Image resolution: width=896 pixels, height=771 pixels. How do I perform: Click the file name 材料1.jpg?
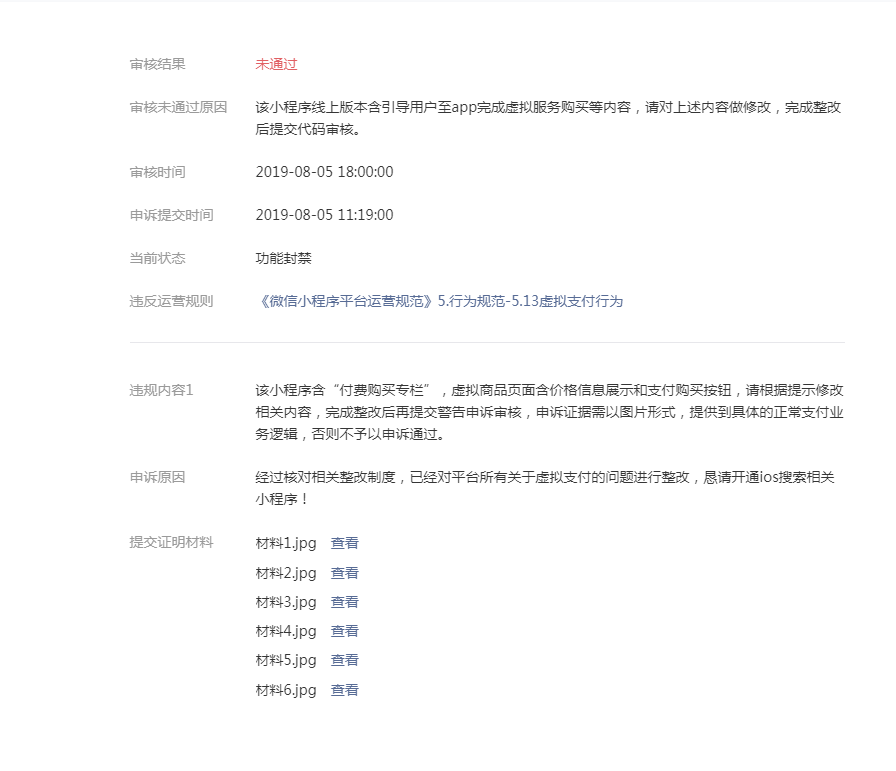pyautogui.click(x=286, y=544)
